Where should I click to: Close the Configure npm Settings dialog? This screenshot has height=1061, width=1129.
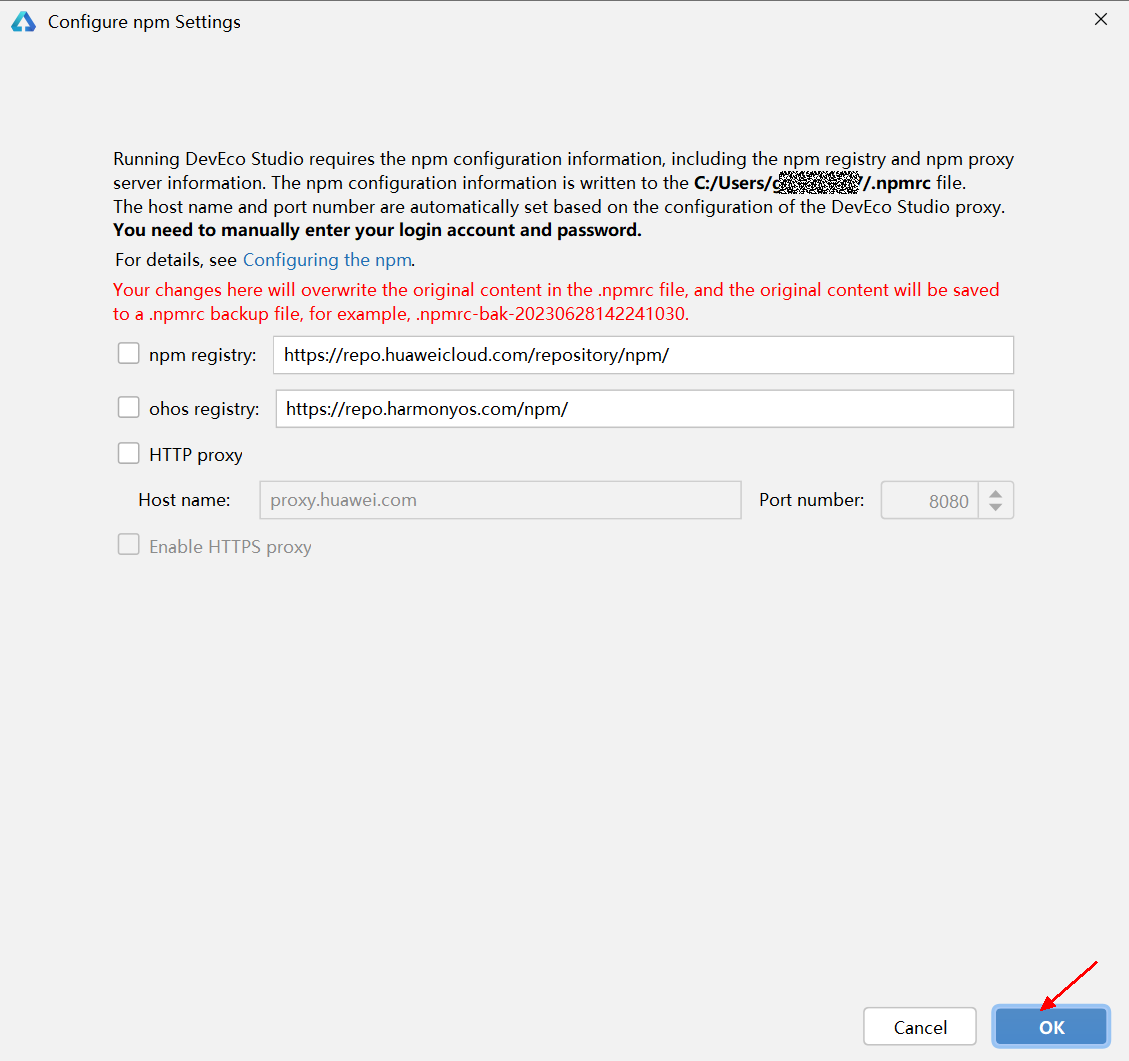tap(1100, 19)
